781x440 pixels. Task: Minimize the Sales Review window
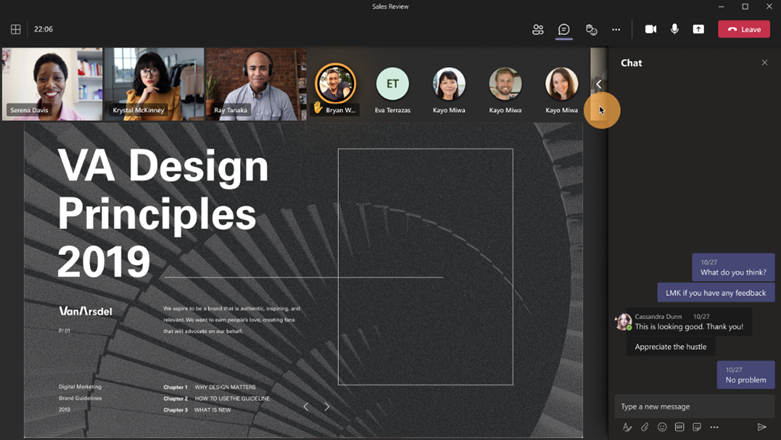pos(721,6)
